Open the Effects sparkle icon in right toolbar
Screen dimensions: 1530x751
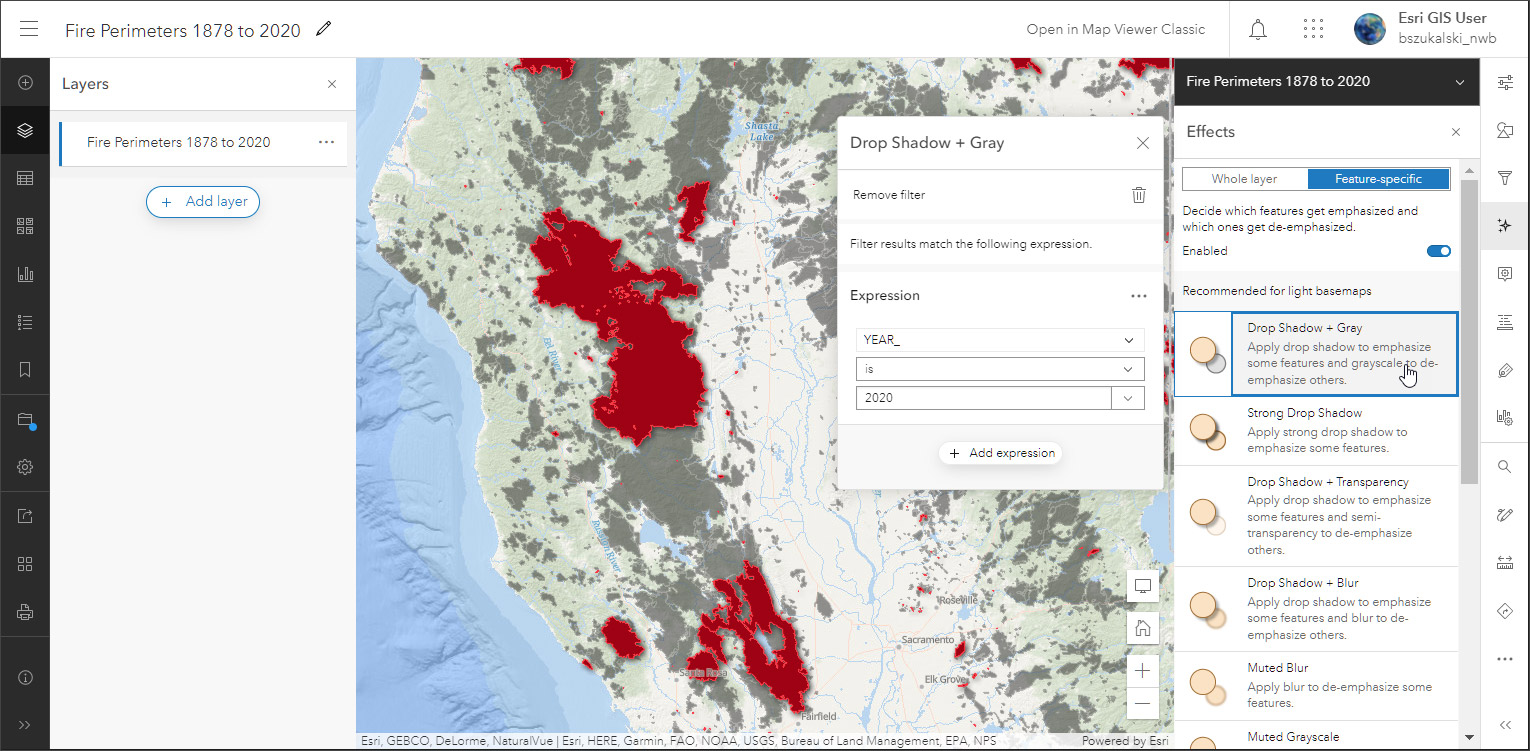1505,226
